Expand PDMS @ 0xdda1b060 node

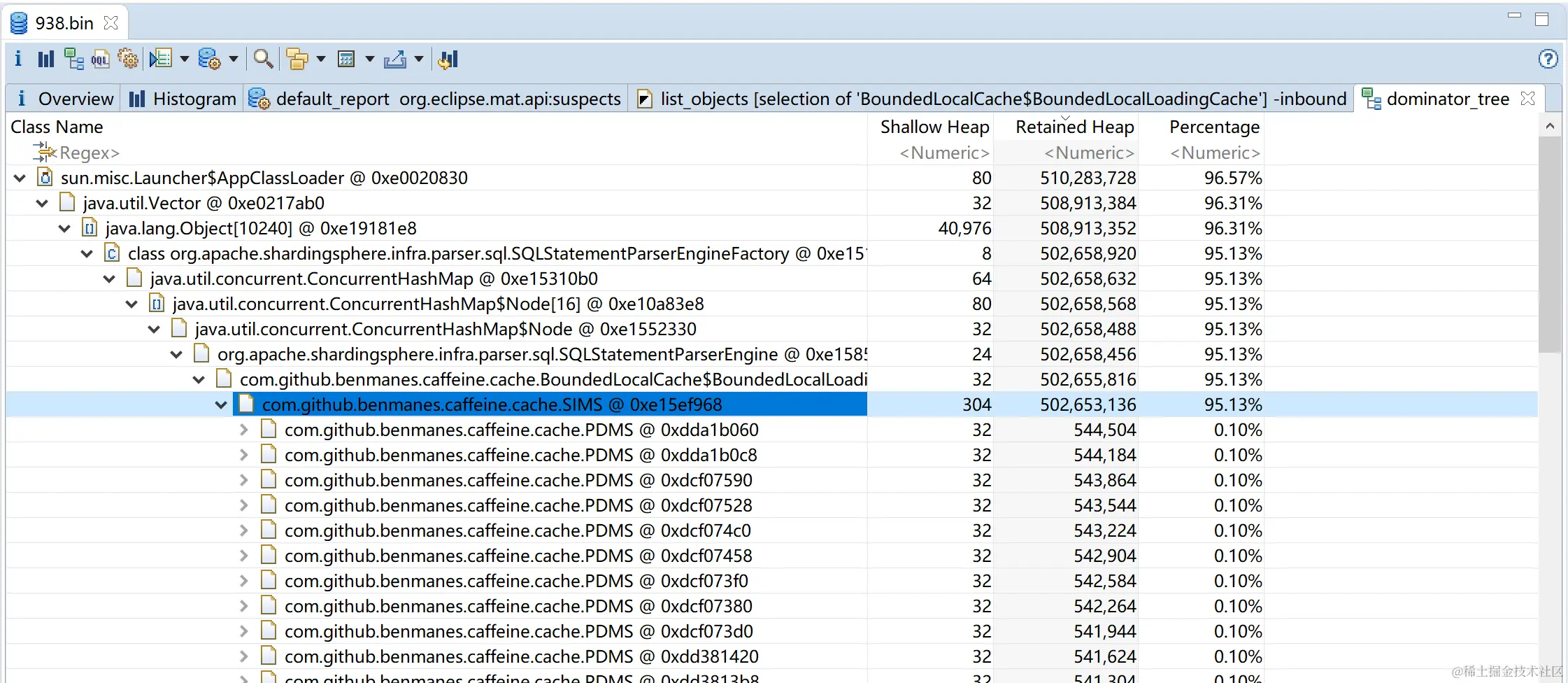tap(243, 430)
